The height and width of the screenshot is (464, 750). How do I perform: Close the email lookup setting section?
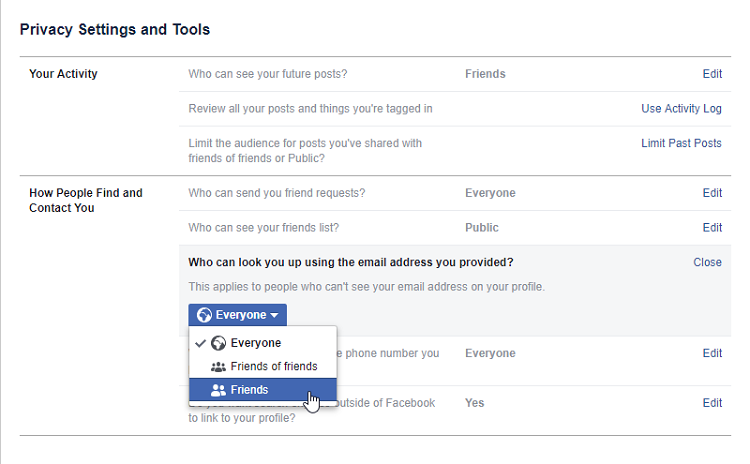[x=707, y=262]
